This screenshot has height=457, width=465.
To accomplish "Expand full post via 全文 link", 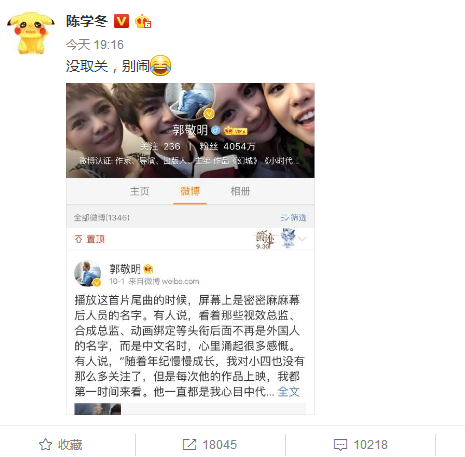I will 289,392.
